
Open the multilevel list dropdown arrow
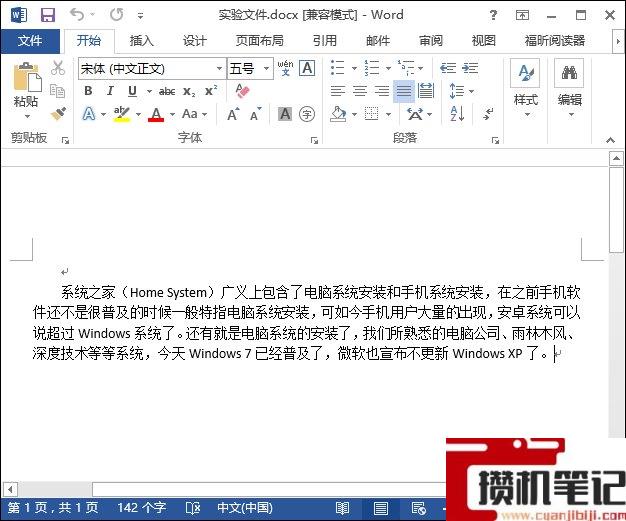pyautogui.click(x=421, y=68)
